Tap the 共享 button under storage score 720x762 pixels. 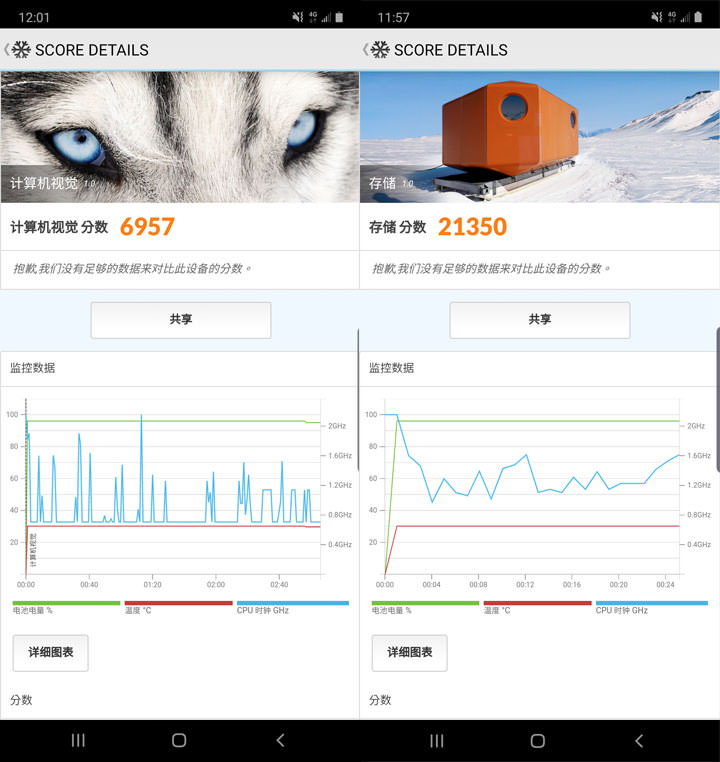(x=539, y=320)
